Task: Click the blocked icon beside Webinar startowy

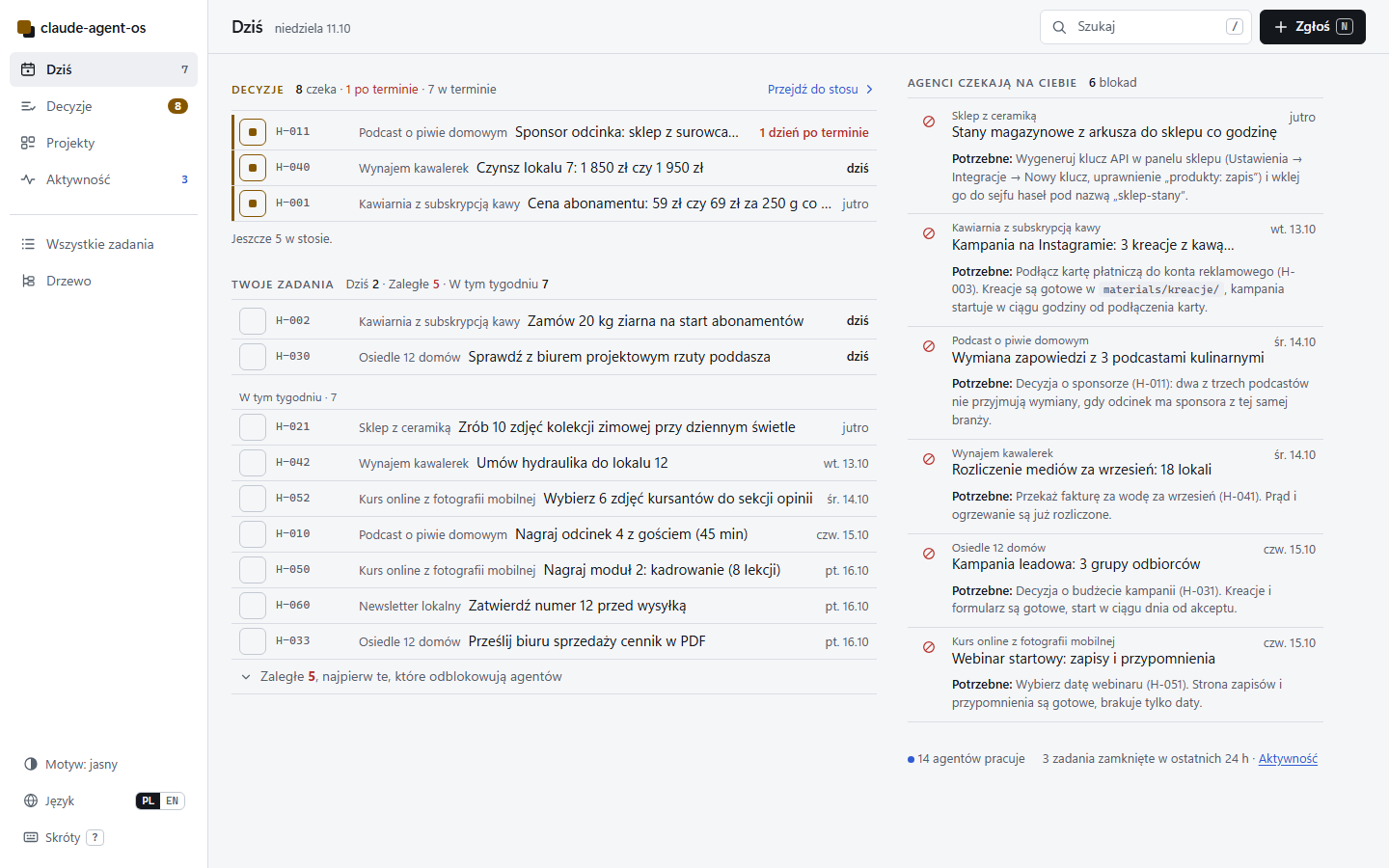Action: click(x=929, y=647)
